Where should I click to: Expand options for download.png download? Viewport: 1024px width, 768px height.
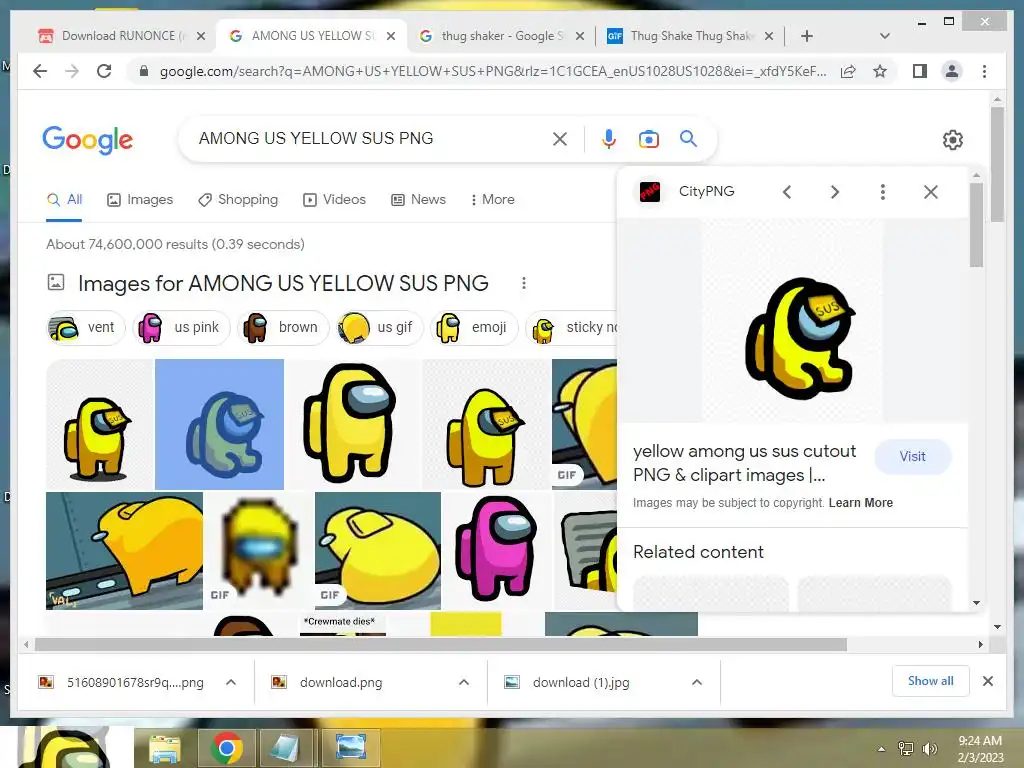click(x=464, y=682)
